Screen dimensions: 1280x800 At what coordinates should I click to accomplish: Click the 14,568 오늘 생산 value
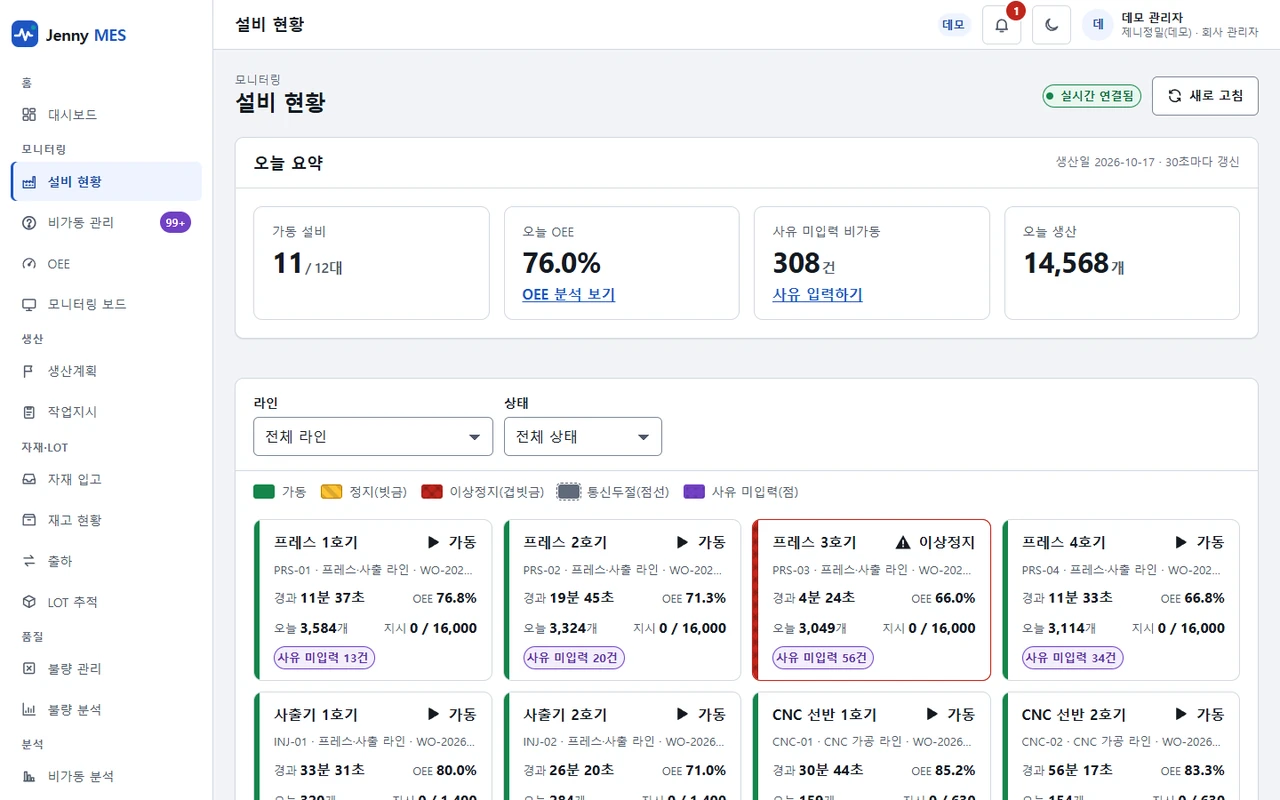1066,263
